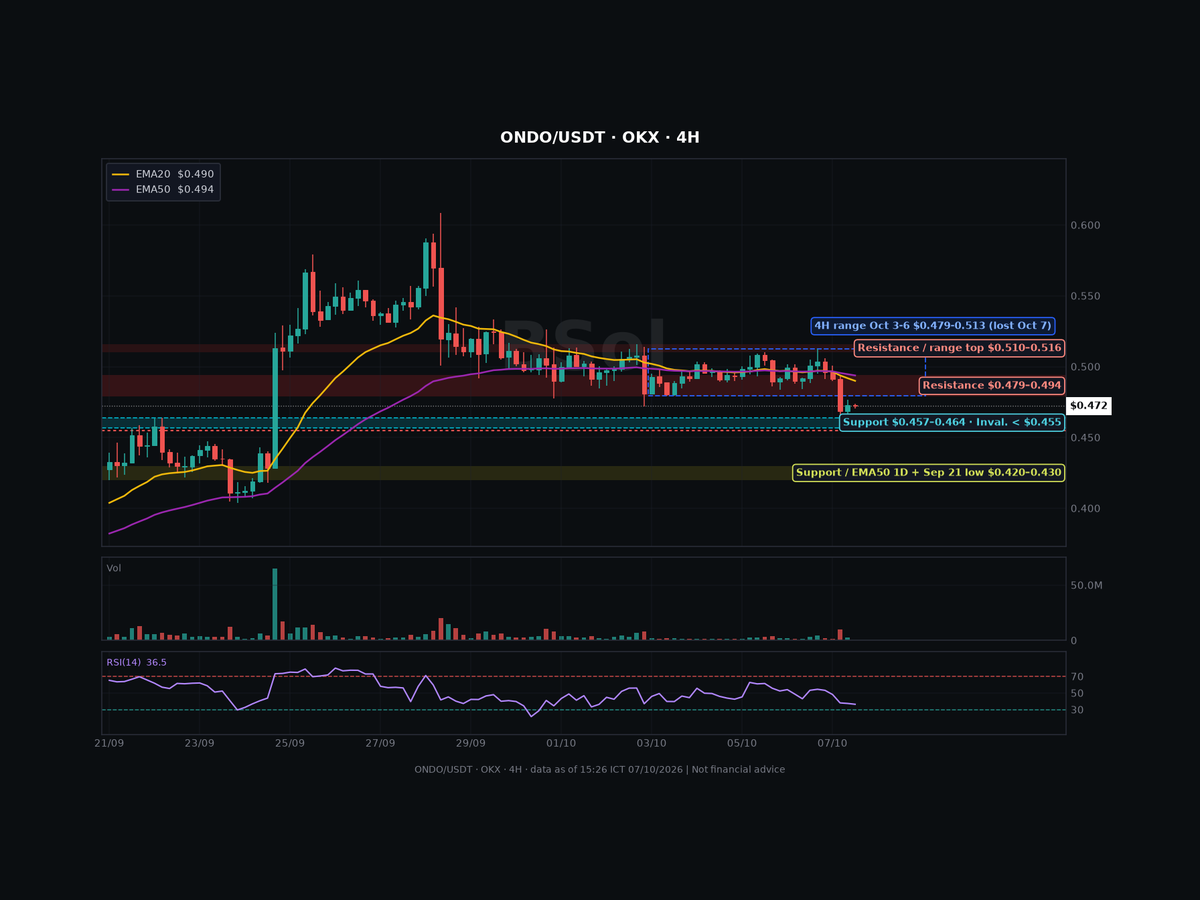The width and height of the screenshot is (1200, 900).
Task: Click the RSI axis tick 70
Action: [x=1077, y=677]
